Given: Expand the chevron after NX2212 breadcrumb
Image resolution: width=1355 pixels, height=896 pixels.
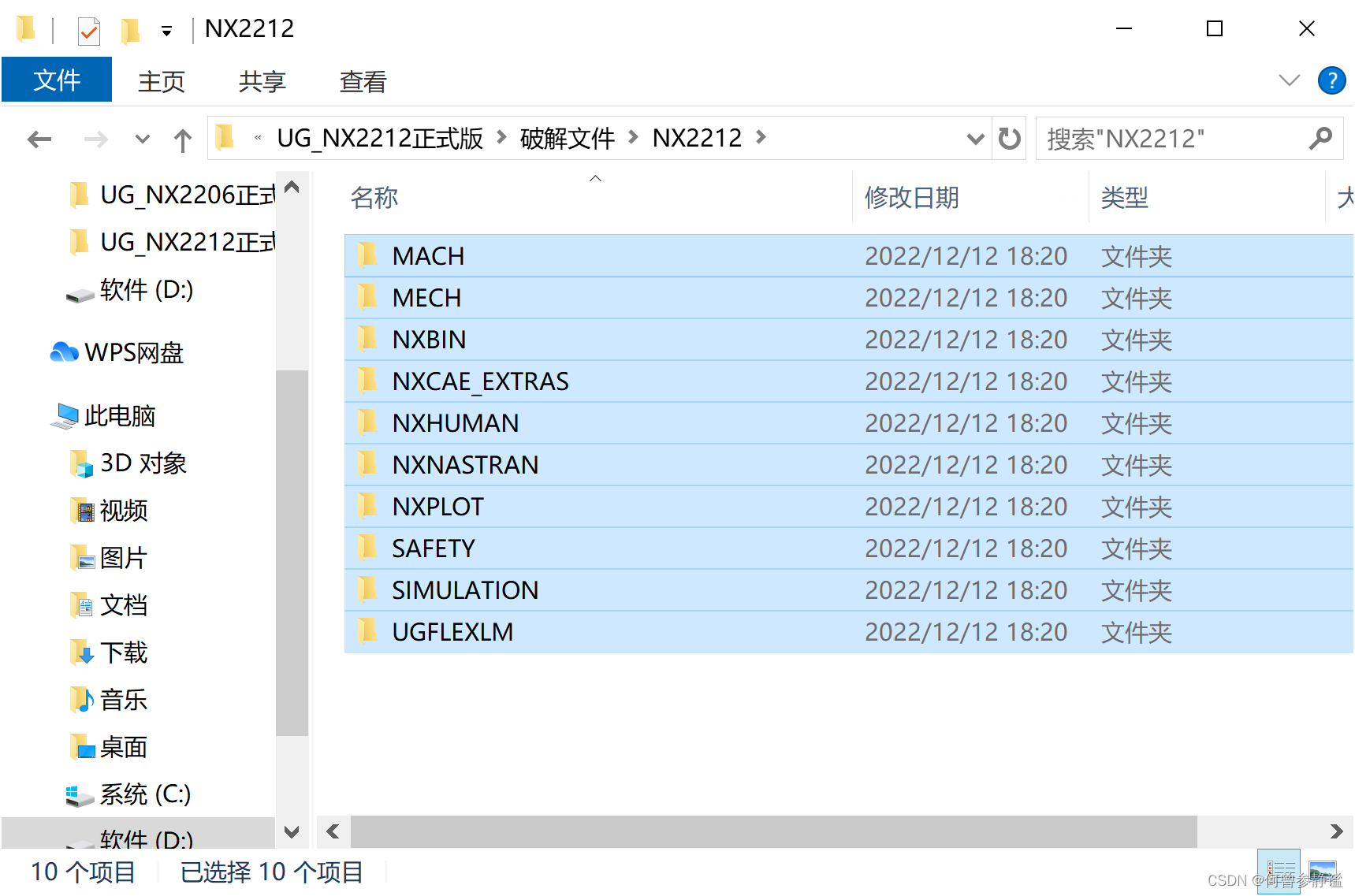Looking at the screenshot, I should 761,138.
